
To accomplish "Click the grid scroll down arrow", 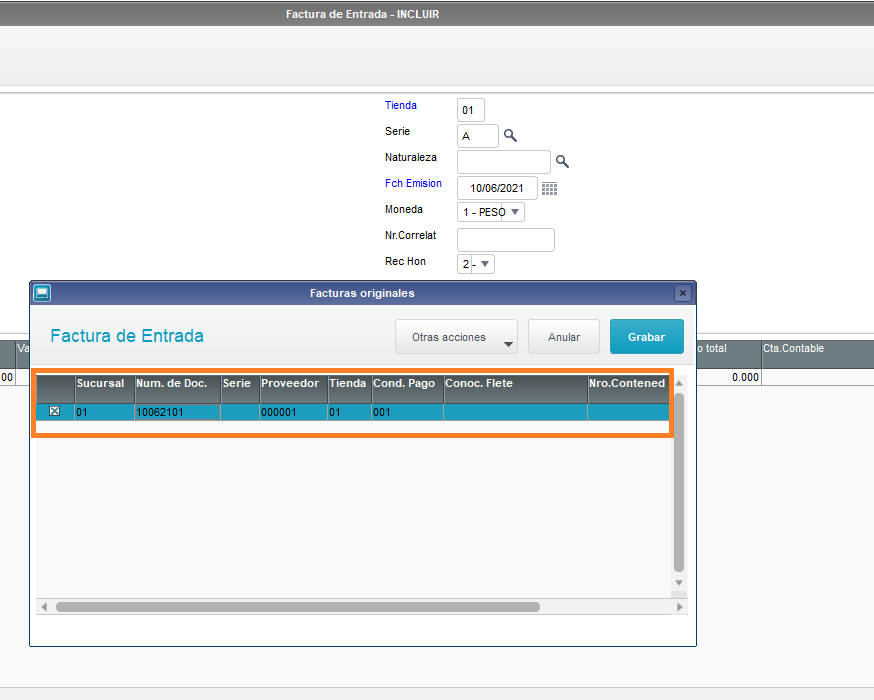I will [x=679, y=582].
